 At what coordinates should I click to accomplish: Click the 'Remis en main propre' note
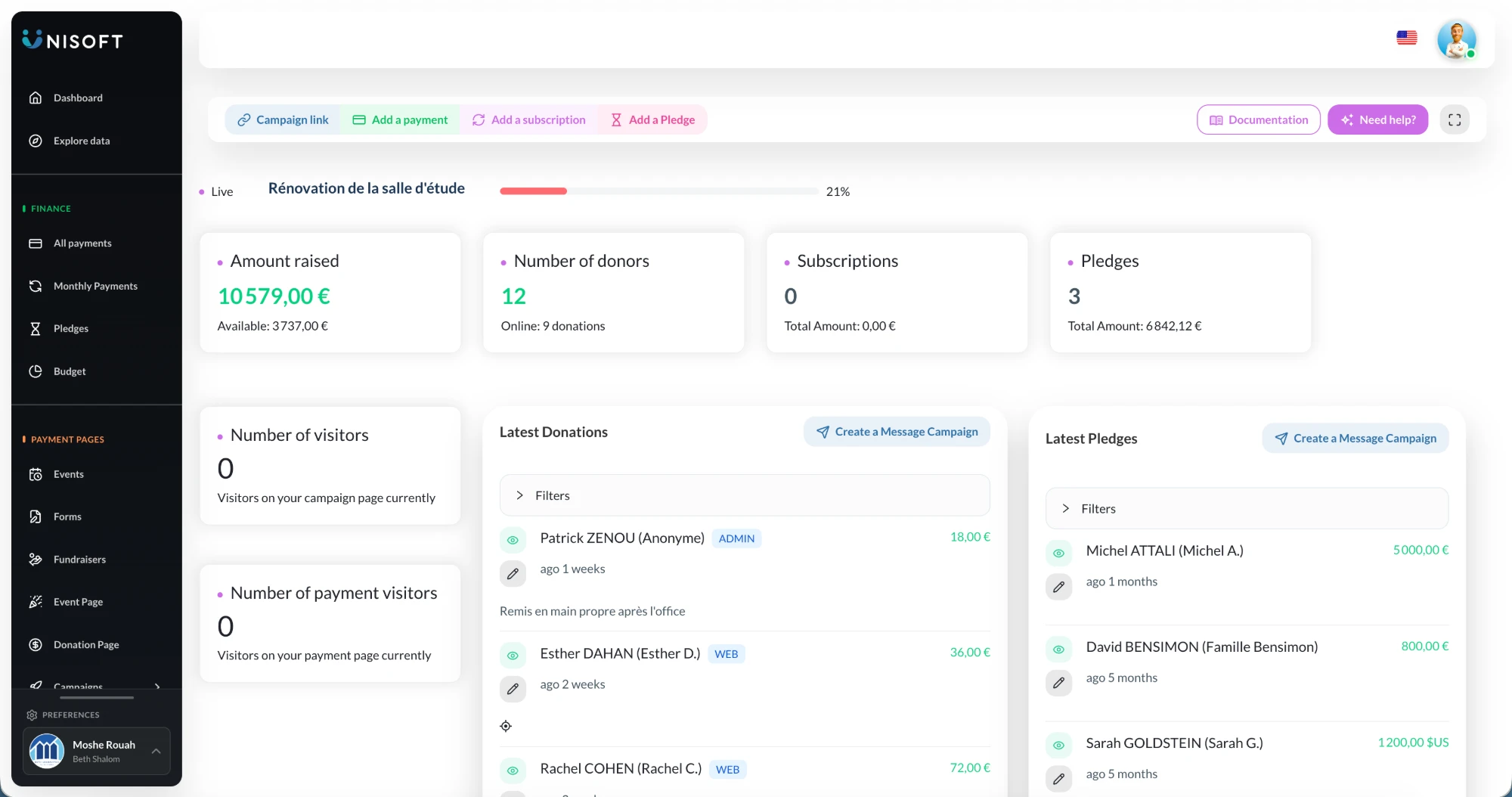(593, 611)
